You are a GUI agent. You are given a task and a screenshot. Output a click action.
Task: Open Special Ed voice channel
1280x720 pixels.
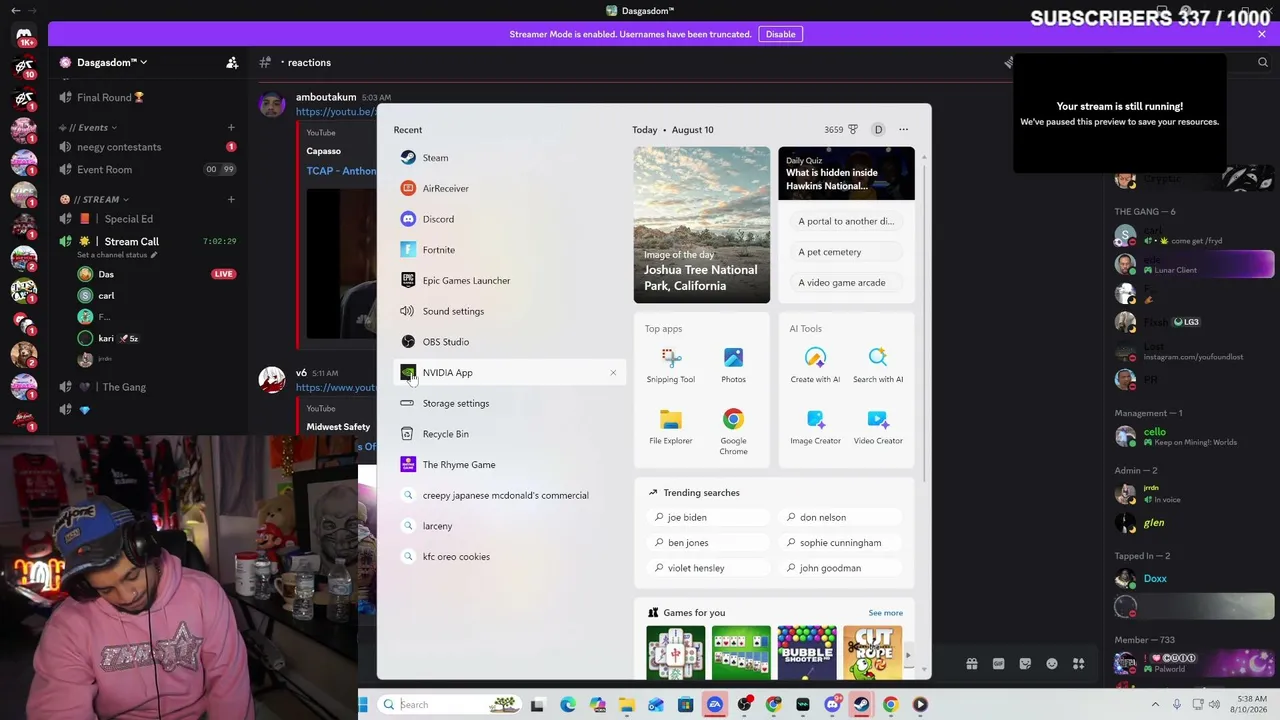[147, 219]
